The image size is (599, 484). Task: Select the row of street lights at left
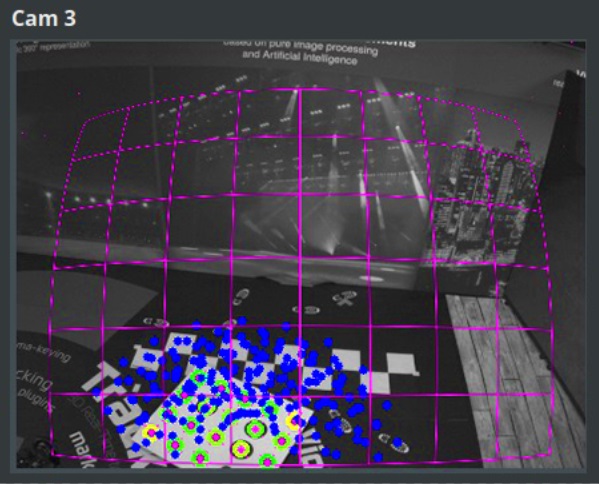(x=96, y=200)
